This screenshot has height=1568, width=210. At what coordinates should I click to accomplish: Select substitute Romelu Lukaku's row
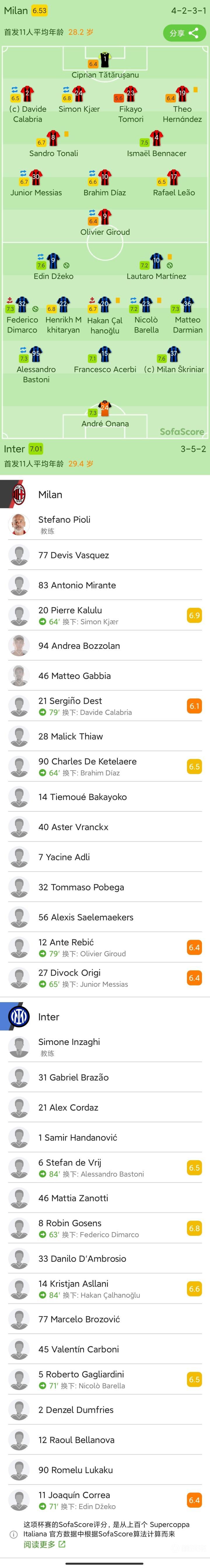[105, 1469]
